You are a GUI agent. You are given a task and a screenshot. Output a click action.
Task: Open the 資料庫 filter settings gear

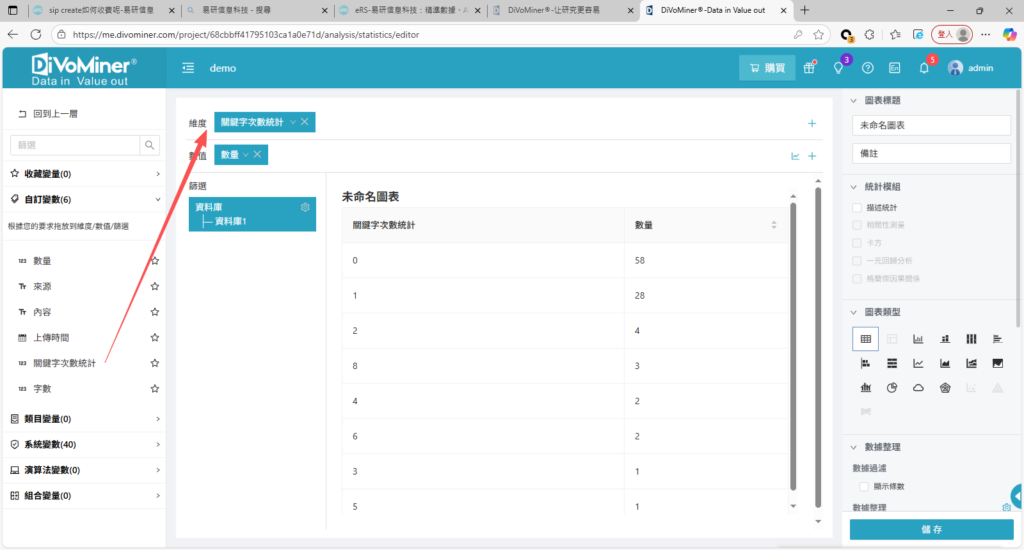coord(305,207)
